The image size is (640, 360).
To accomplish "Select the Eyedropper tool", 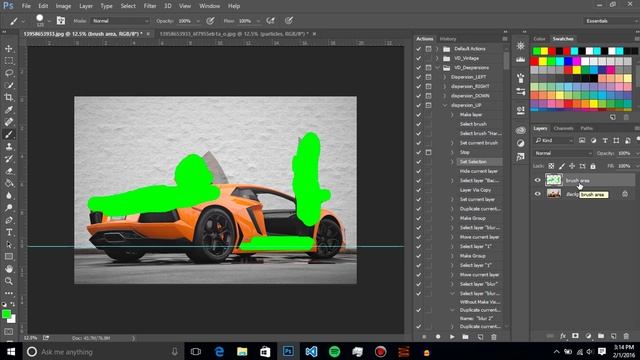I will click(x=9, y=110).
